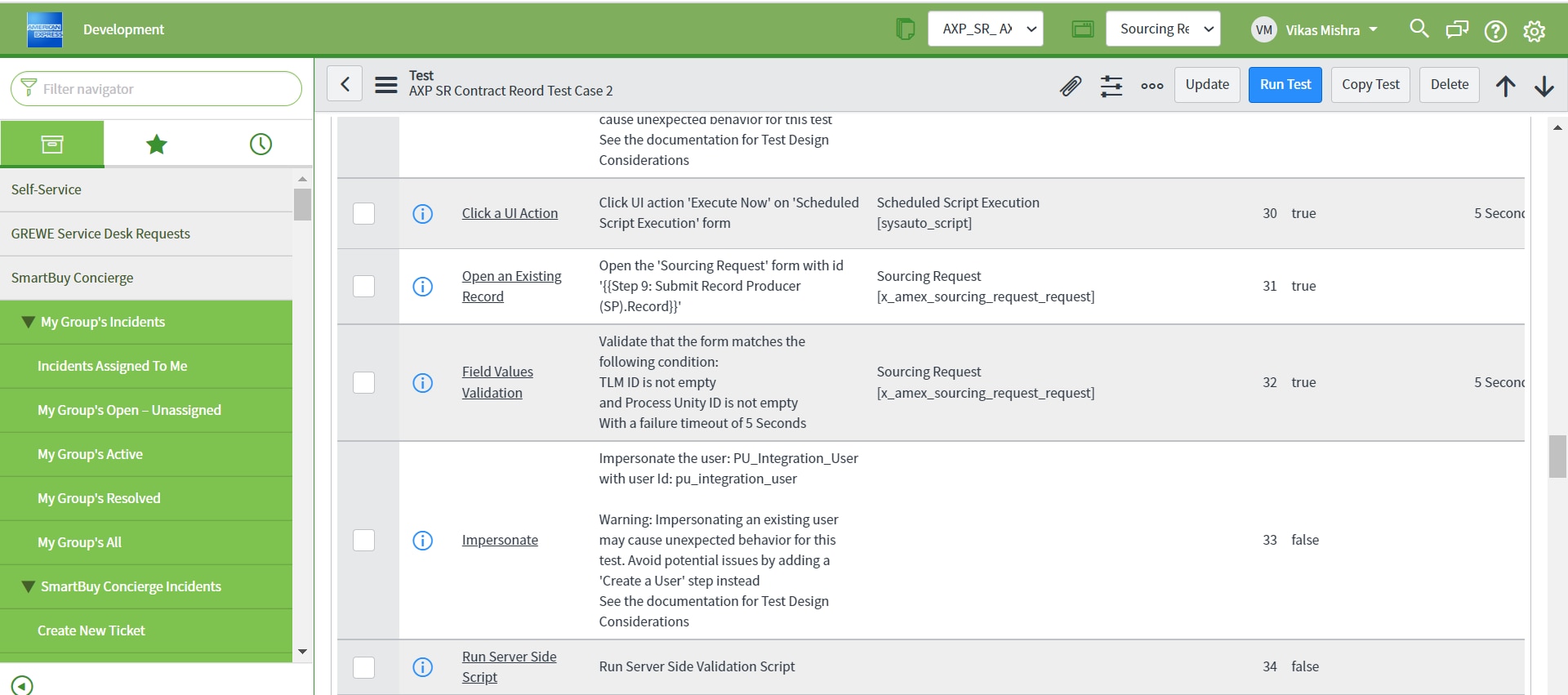Check the Impersonate row checkbox
Viewport: 1568px width, 695px height.
[363, 541]
